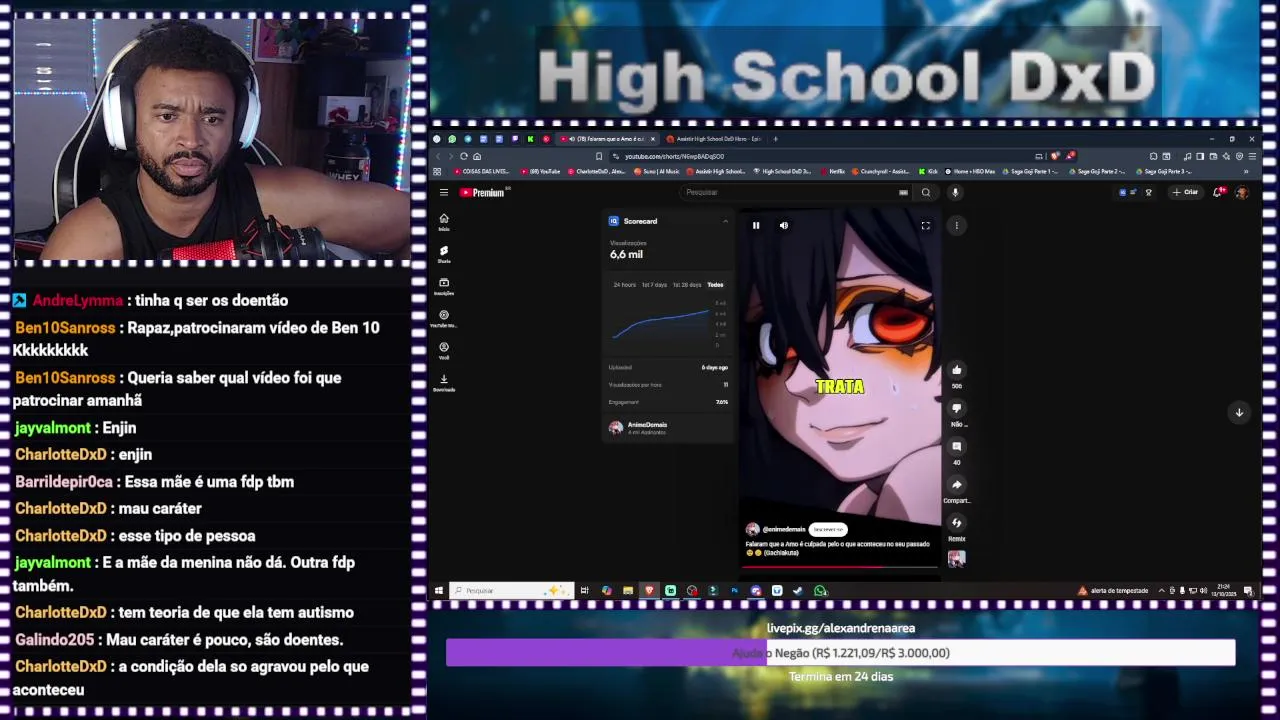Seek on the Shorts red progress bar

[x=840, y=566]
